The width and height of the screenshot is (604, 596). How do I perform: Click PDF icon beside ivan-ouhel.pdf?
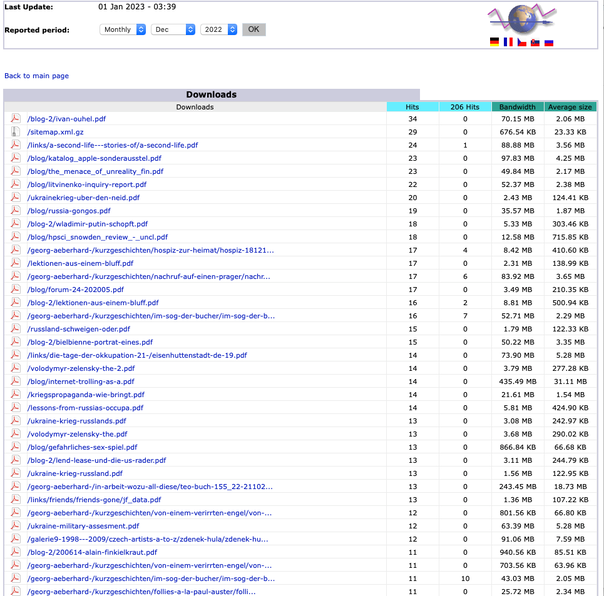coord(15,118)
